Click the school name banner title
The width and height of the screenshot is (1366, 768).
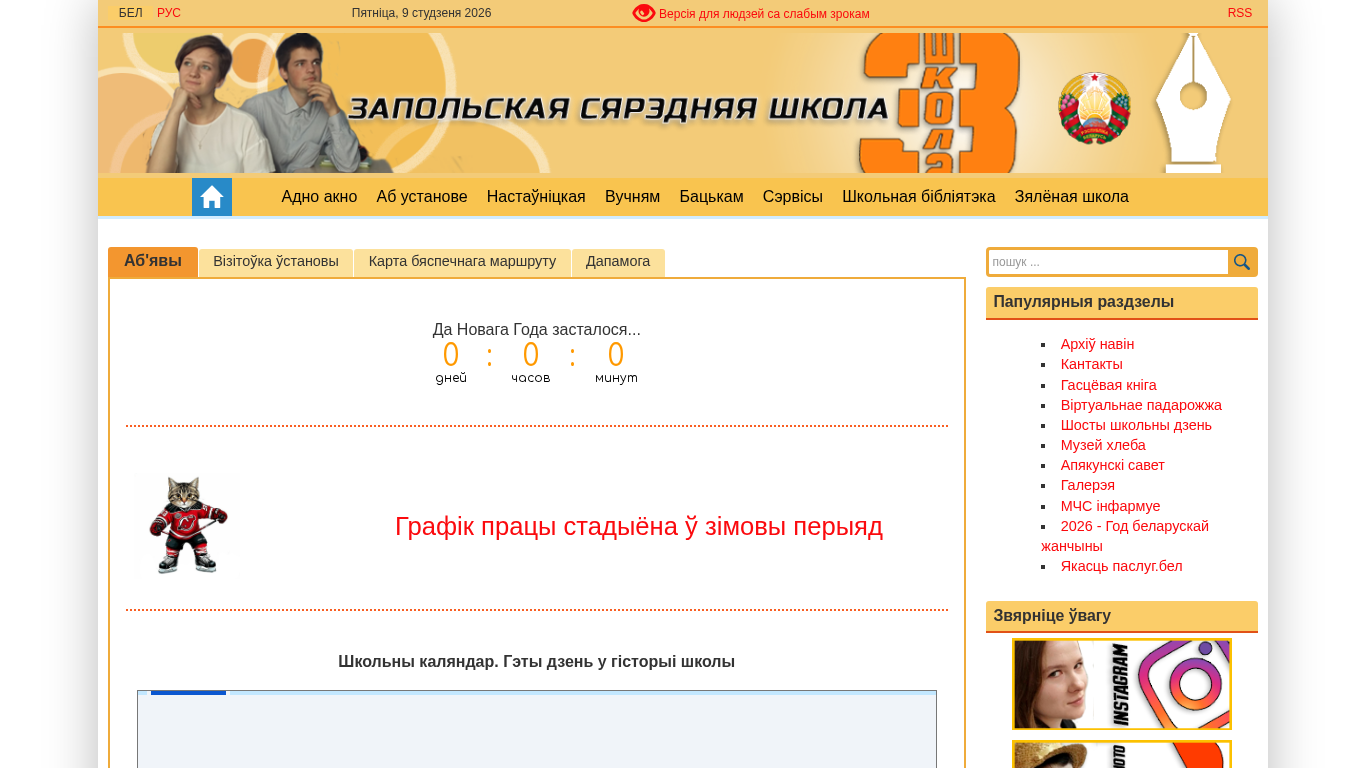pos(618,109)
